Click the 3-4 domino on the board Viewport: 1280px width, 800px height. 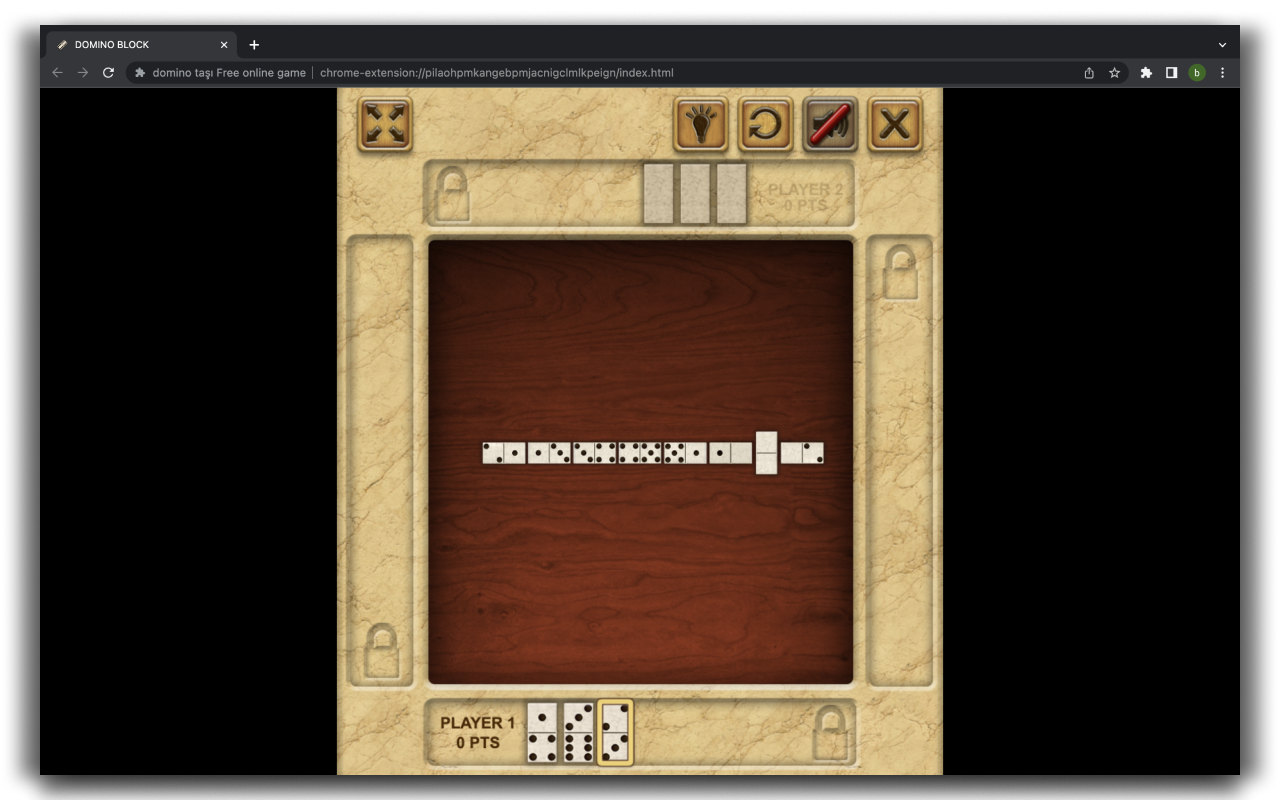click(x=594, y=453)
